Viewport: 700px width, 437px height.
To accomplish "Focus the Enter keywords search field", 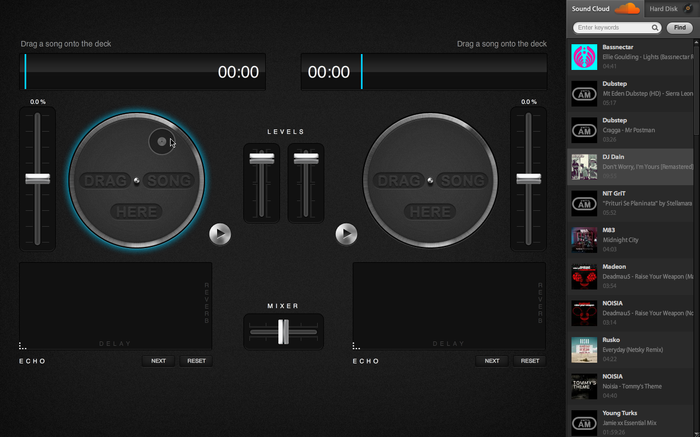I will coord(612,28).
